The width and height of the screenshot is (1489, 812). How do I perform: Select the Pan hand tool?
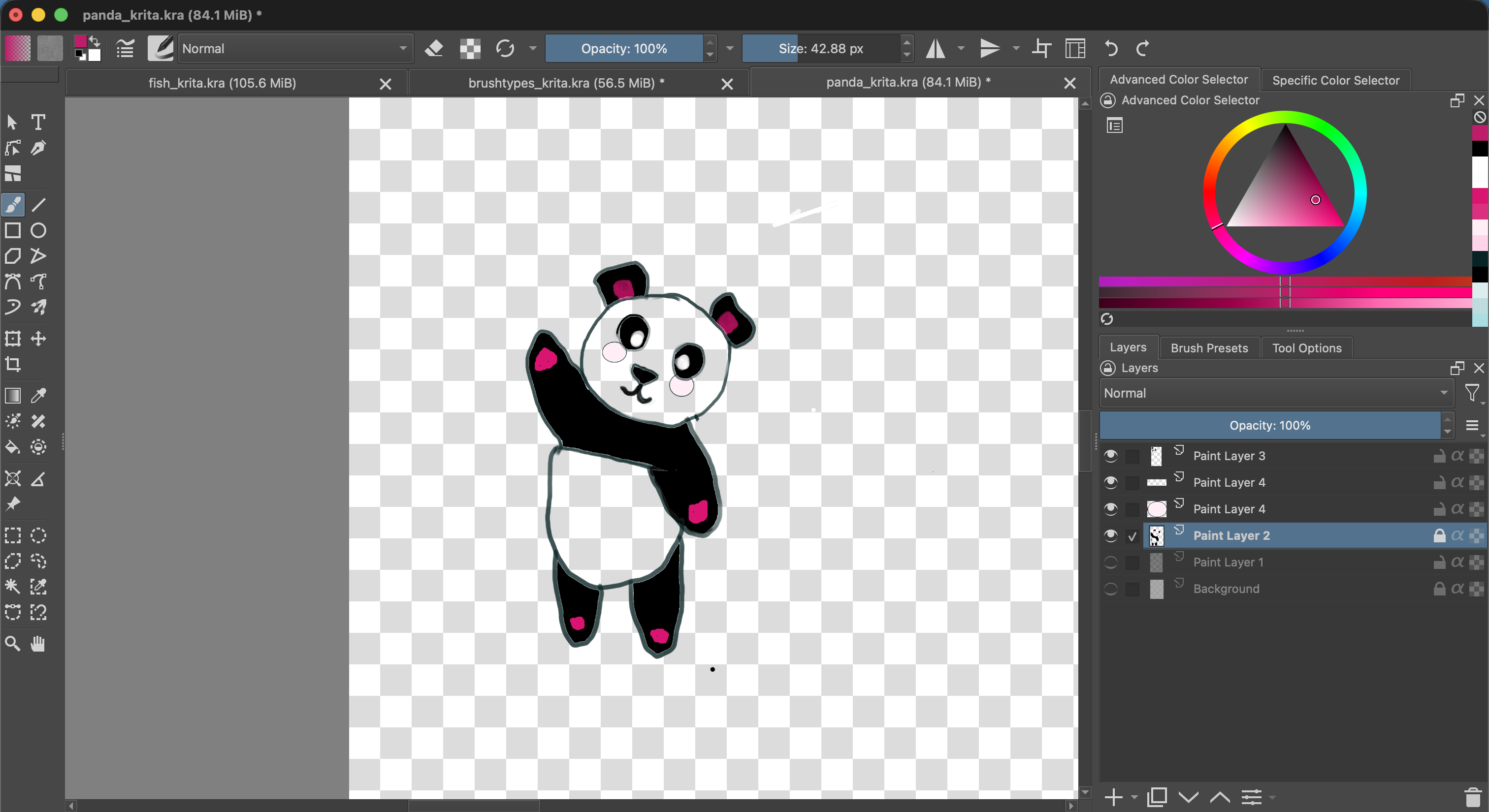[x=38, y=643]
